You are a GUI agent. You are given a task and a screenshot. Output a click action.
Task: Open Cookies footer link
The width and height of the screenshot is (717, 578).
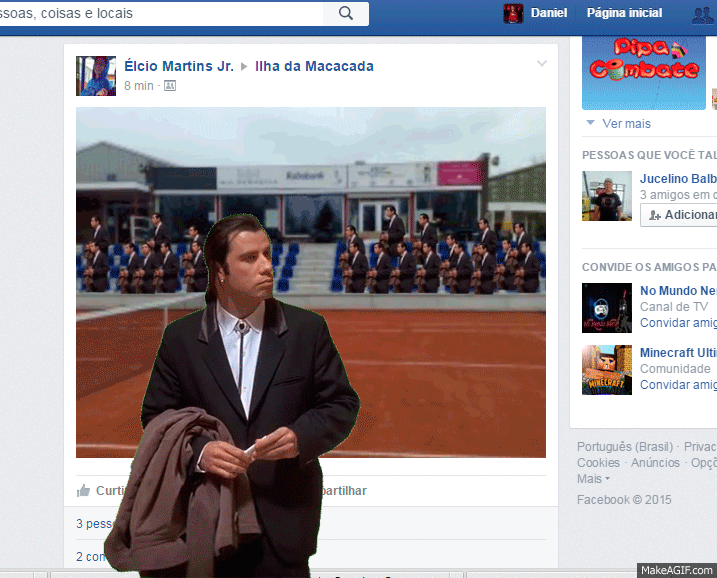pos(598,463)
